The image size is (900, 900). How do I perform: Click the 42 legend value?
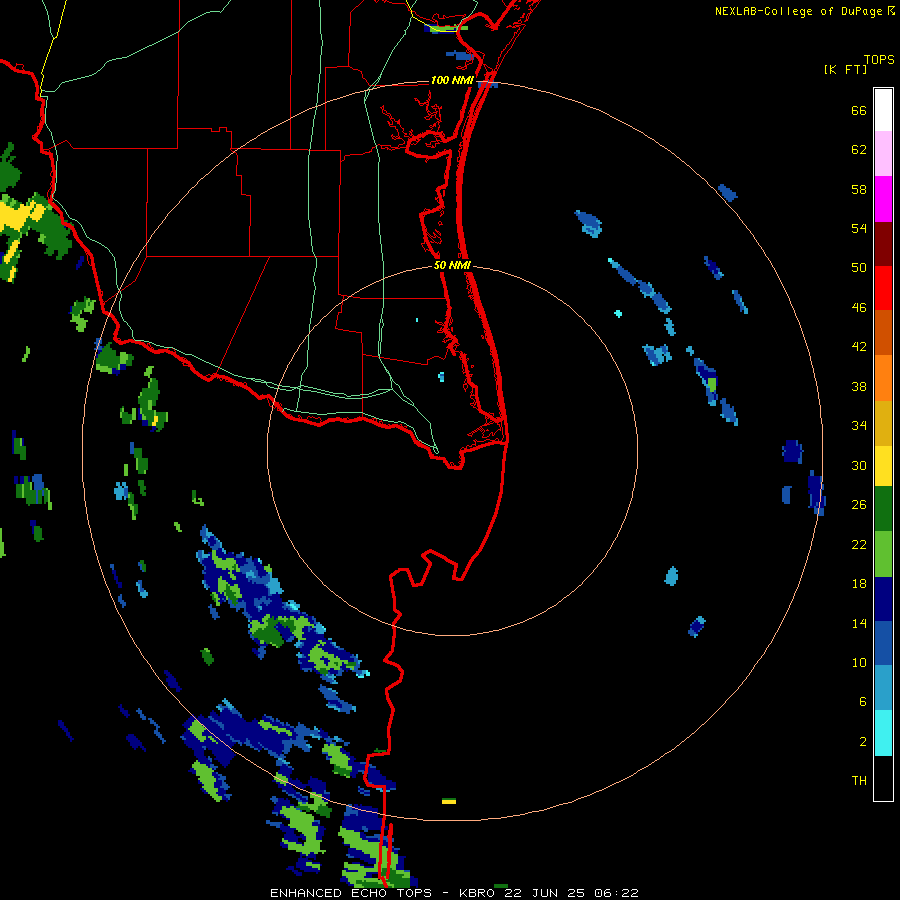859,347
